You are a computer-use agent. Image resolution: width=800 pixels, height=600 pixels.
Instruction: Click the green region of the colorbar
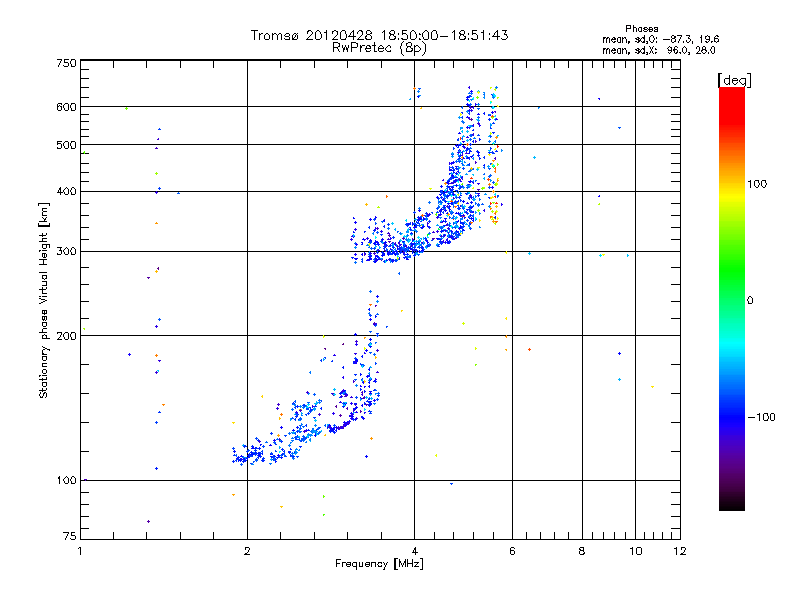(x=732, y=270)
